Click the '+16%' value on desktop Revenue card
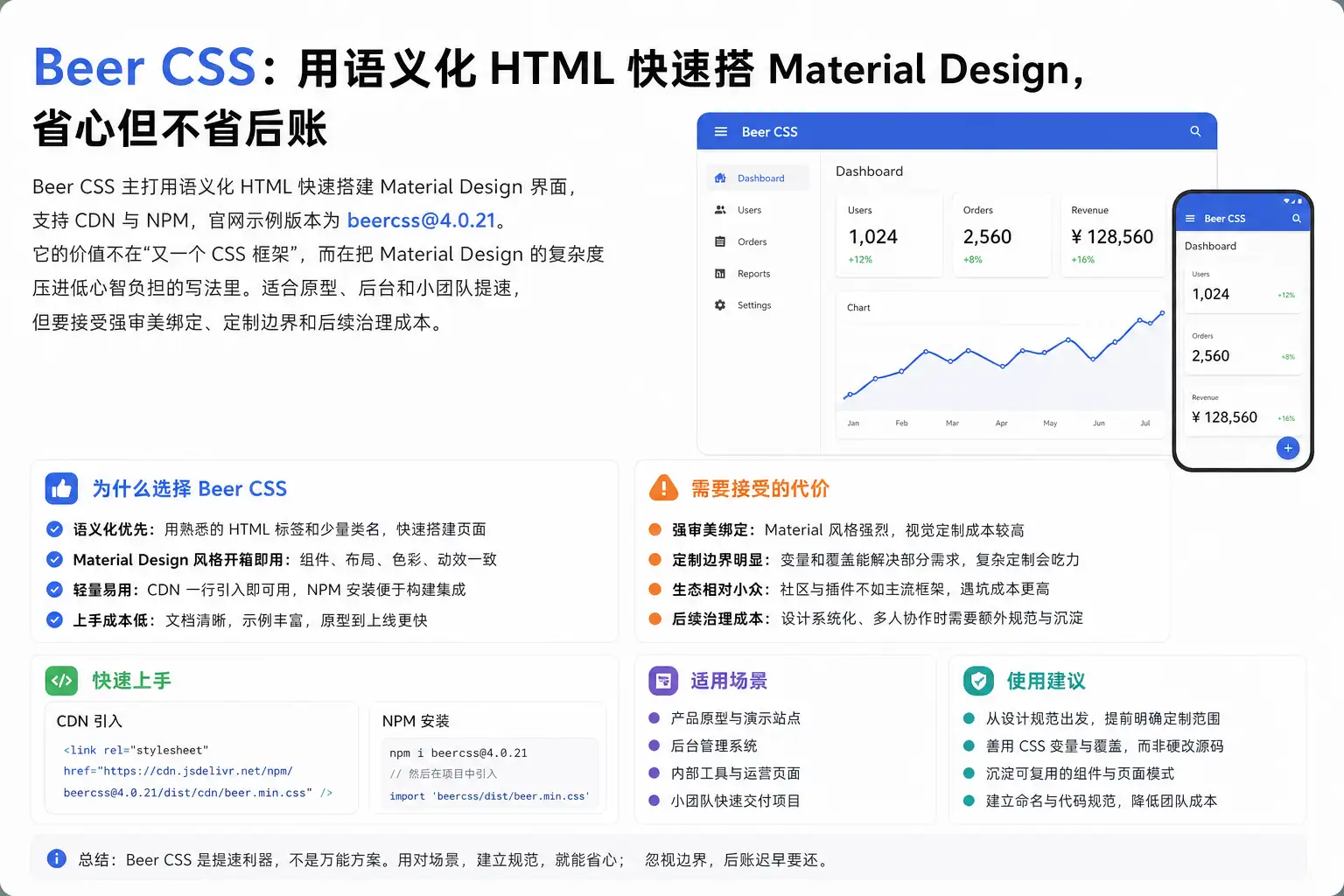Image resolution: width=1344 pixels, height=896 pixels. [x=1082, y=260]
